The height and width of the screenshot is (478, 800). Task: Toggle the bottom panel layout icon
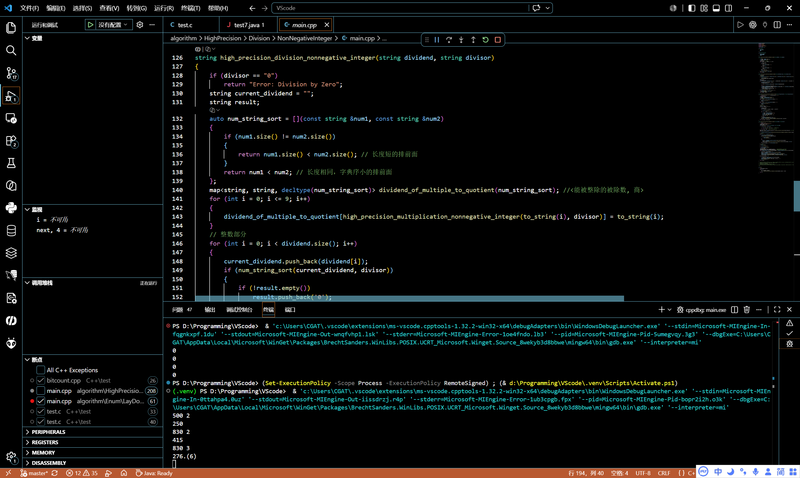point(716,8)
